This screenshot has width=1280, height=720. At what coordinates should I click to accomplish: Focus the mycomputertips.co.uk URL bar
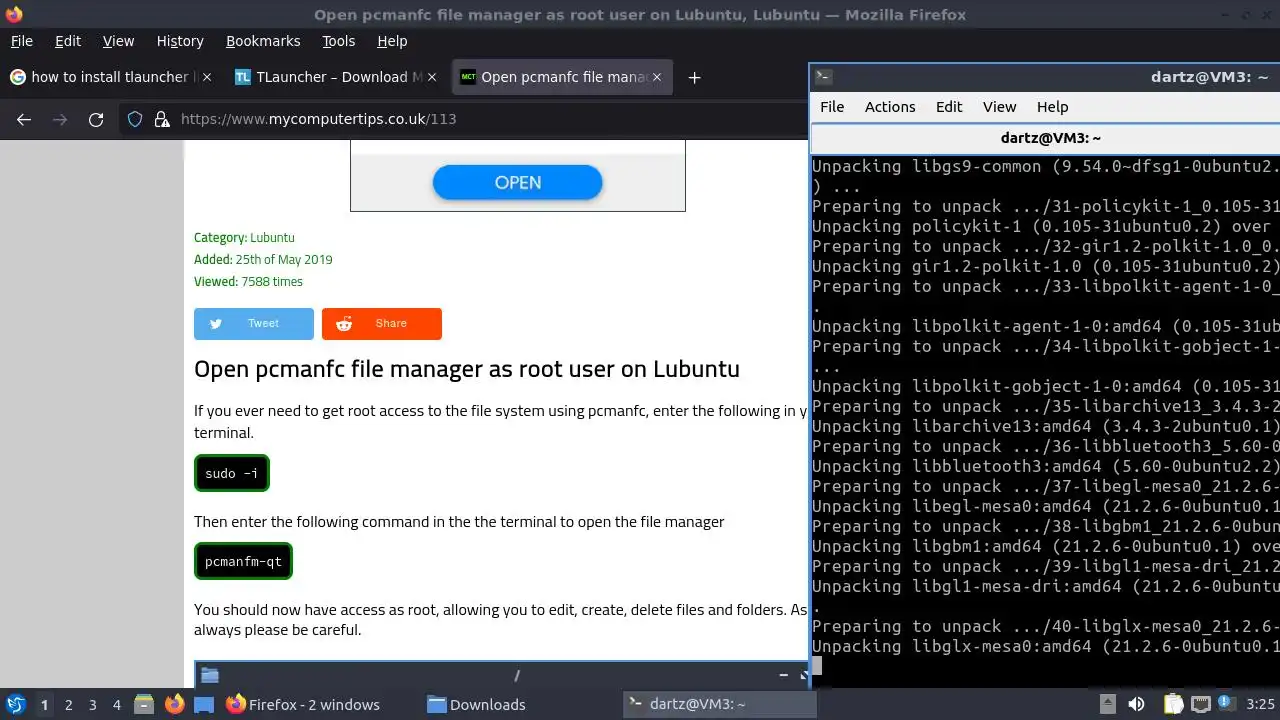pos(318,119)
